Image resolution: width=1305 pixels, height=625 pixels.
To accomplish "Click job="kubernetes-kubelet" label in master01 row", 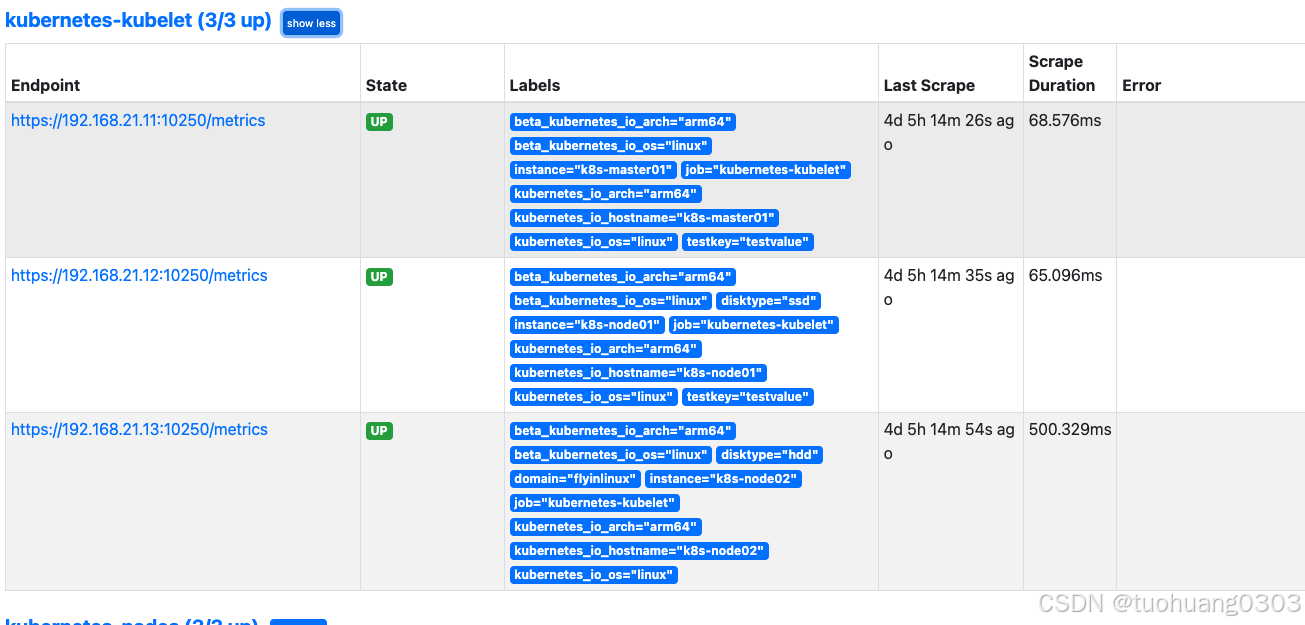I will coord(766,170).
